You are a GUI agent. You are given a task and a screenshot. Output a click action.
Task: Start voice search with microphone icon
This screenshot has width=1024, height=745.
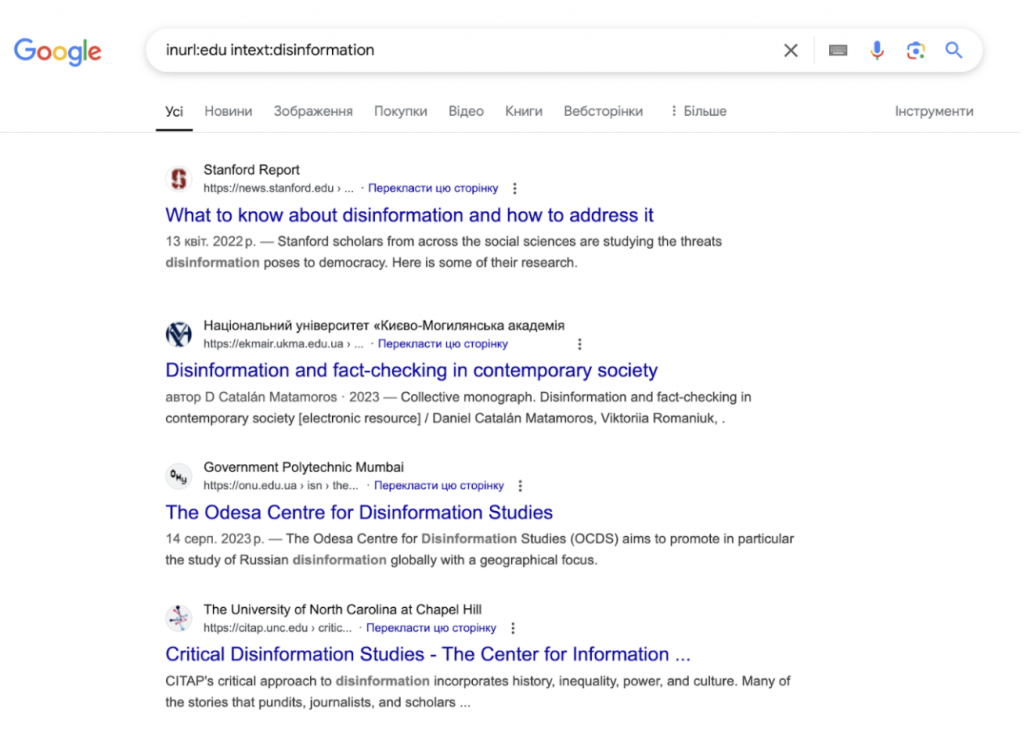tap(876, 50)
